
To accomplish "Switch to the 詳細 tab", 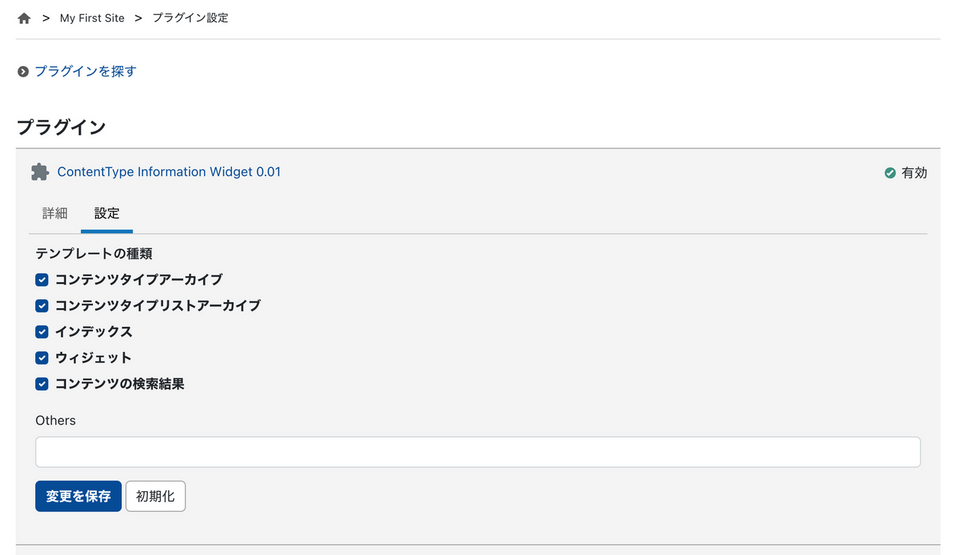I will click(54, 213).
